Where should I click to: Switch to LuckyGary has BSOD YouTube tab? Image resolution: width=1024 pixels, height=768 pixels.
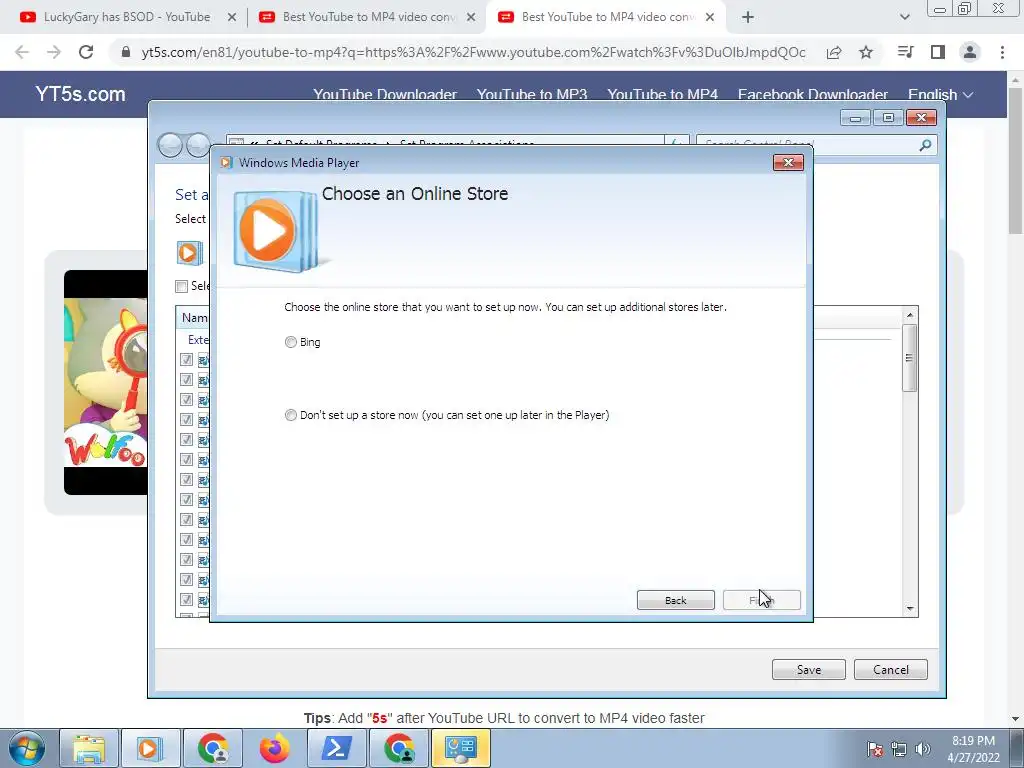(126, 17)
